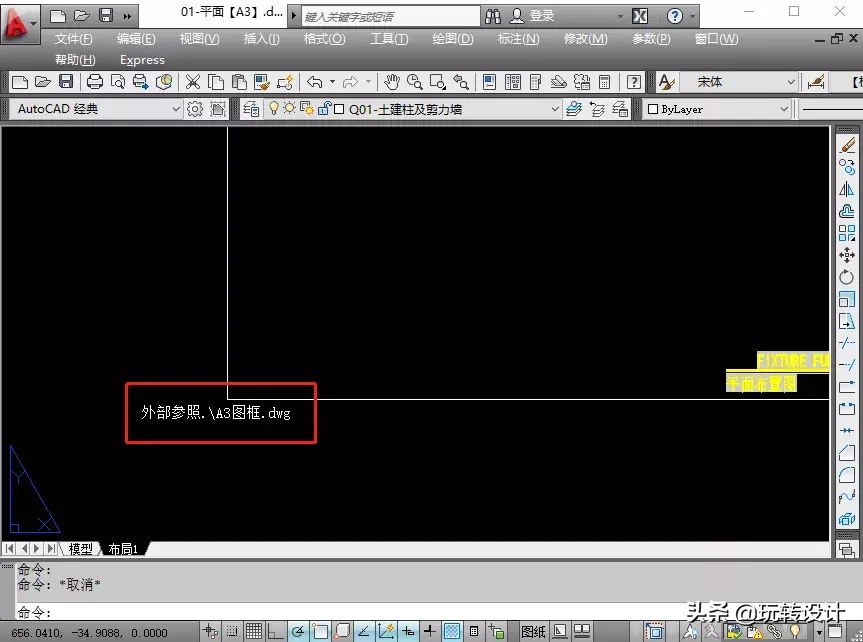Click the 图纸 paper space button
Viewport: 863px width, 642px height.
pos(533,632)
